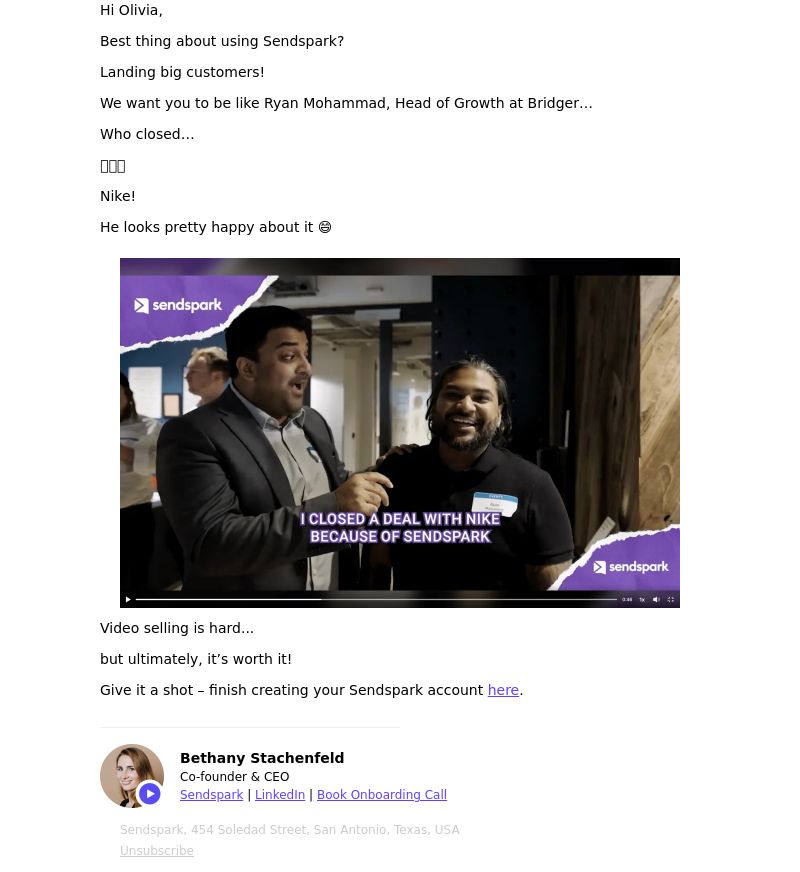Open Bethany's LinkedIn link

coord(280,795)
